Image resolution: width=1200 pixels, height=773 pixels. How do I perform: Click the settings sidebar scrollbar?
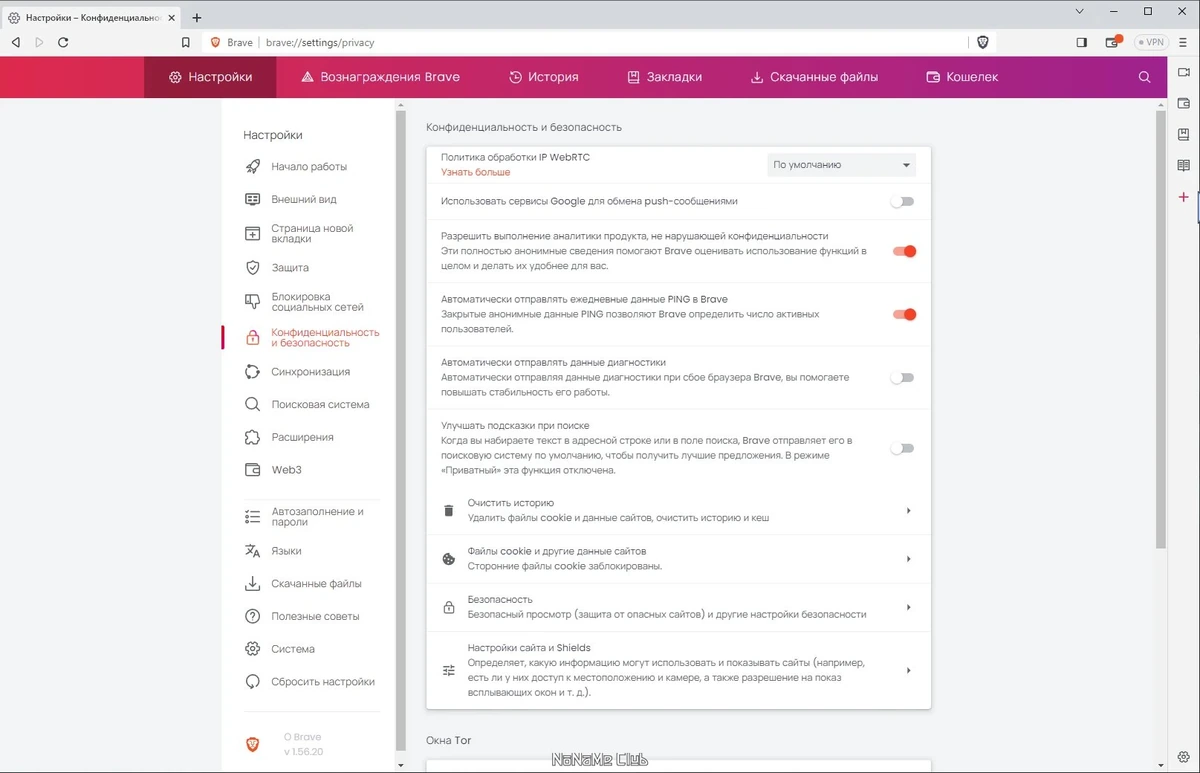[402, 430]
